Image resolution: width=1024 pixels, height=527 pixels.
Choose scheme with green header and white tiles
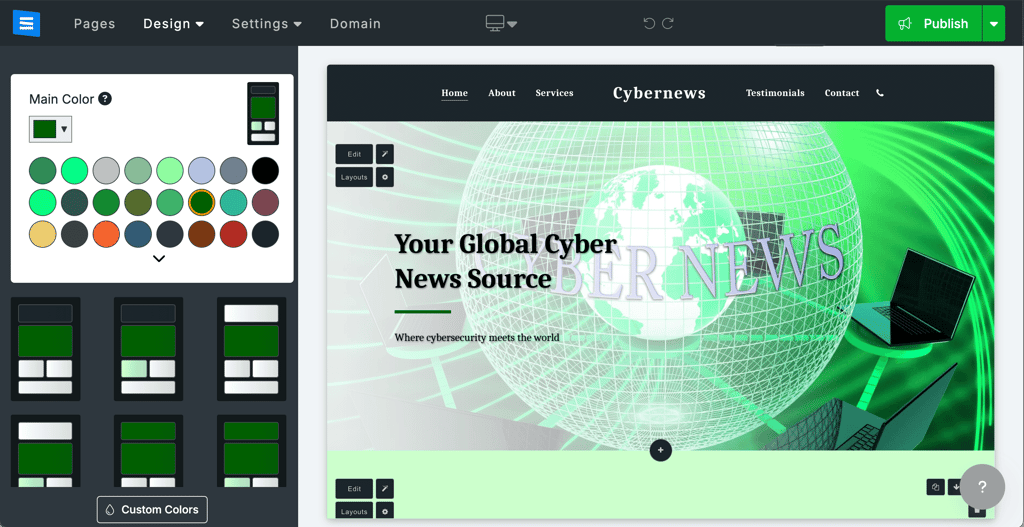[x=148, y=451]
